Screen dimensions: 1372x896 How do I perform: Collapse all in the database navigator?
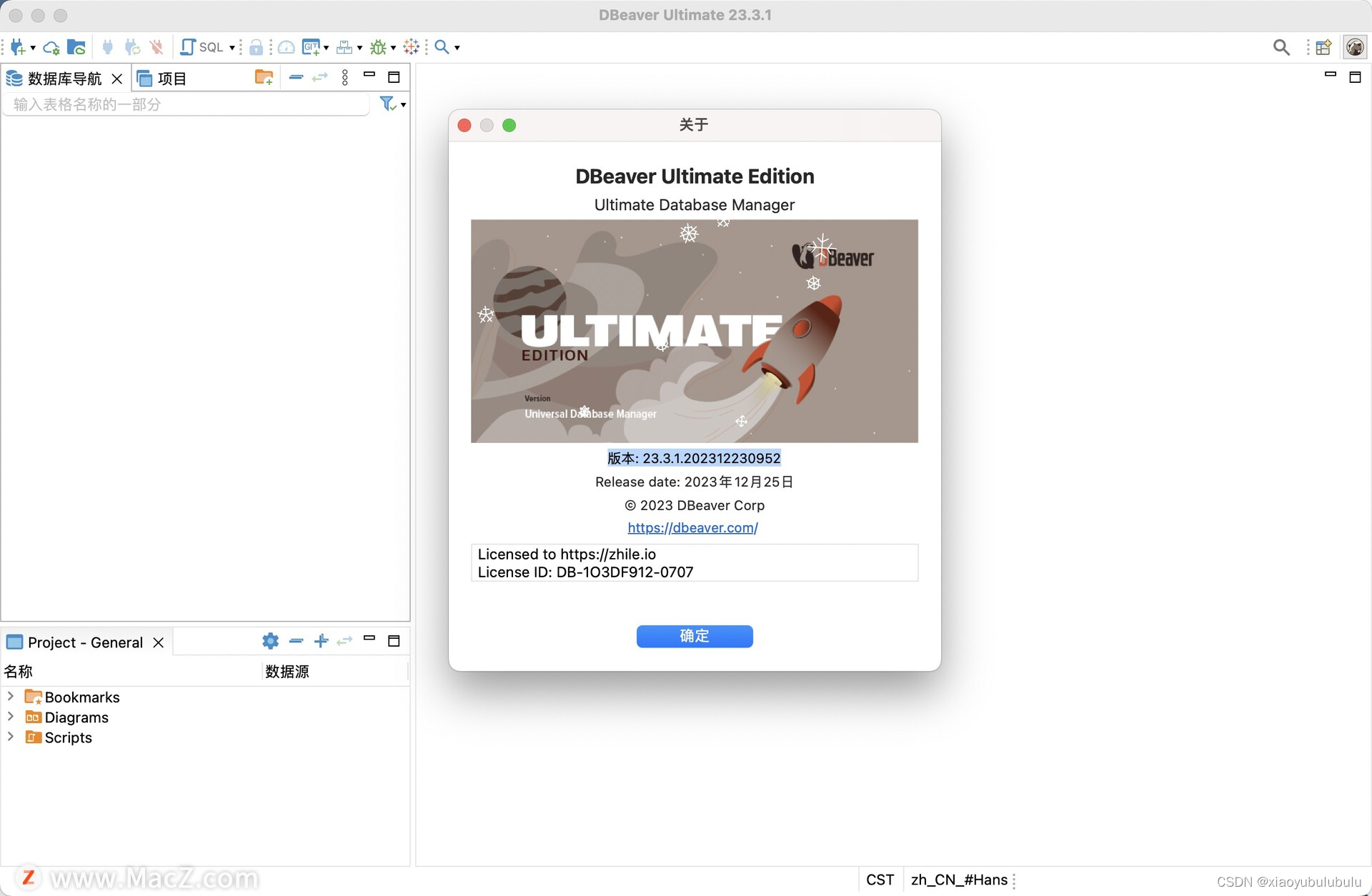[297, 78]
